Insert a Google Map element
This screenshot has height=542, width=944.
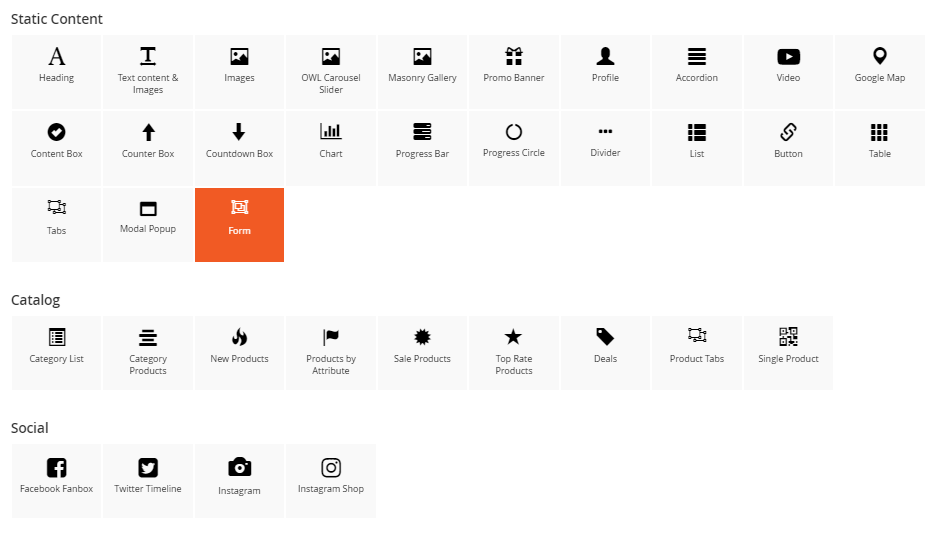point(880,71)
